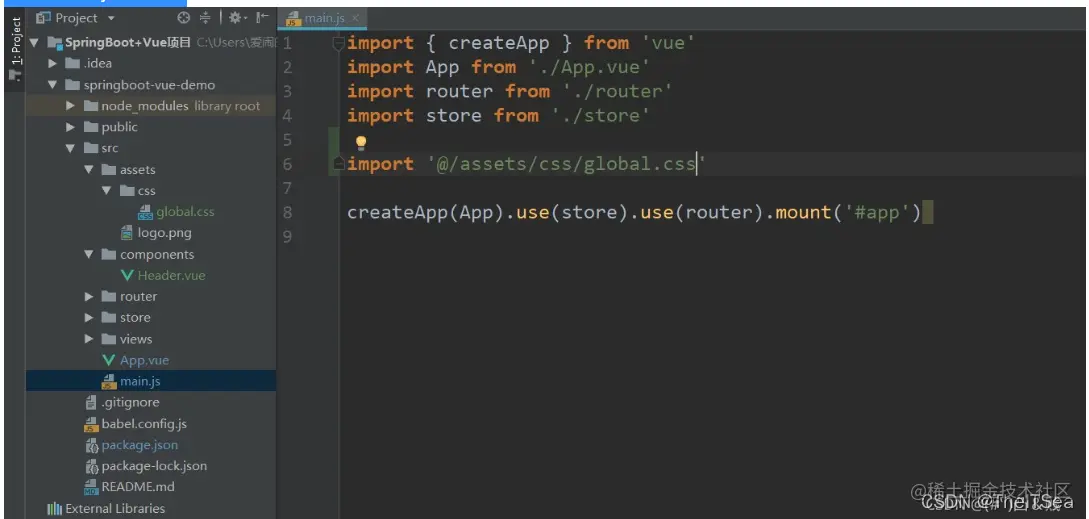
Task: Collapse the assets folder
Action: [88, 170]
